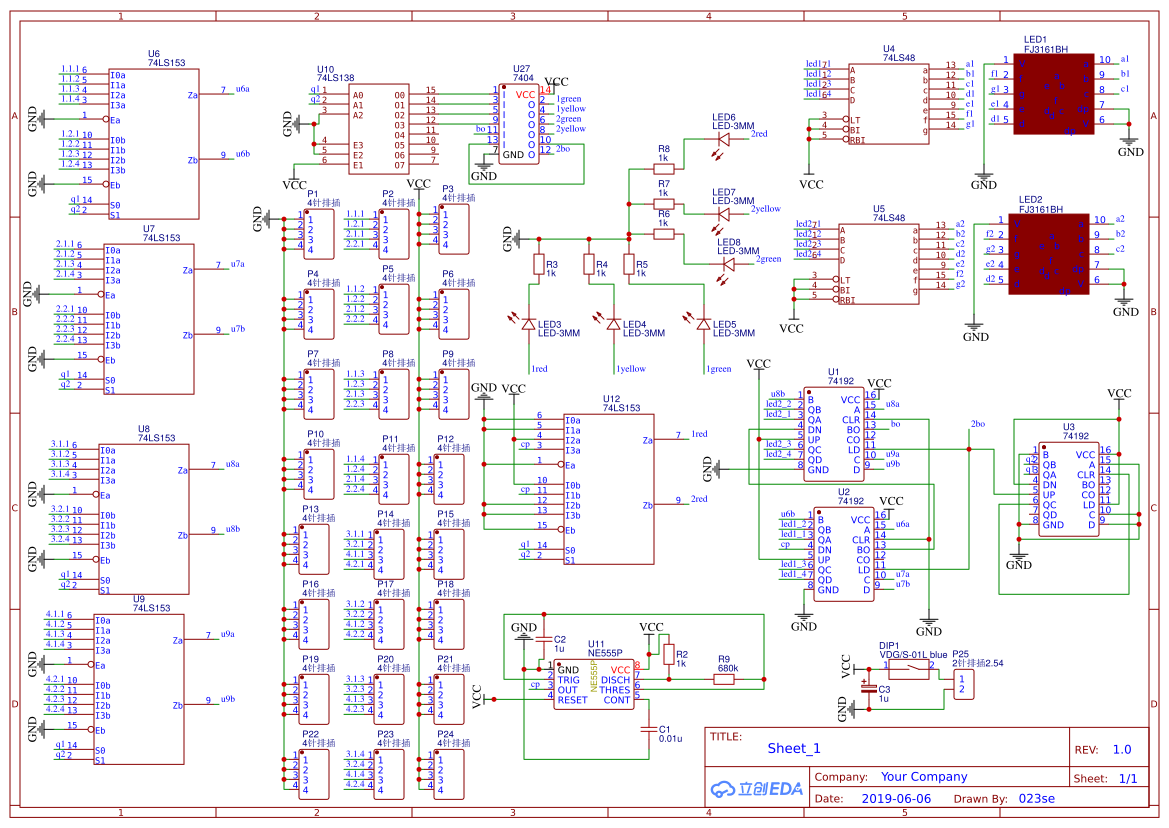
Task: Pick resistor R6 symbol
Action: click(x=664, y=234)
